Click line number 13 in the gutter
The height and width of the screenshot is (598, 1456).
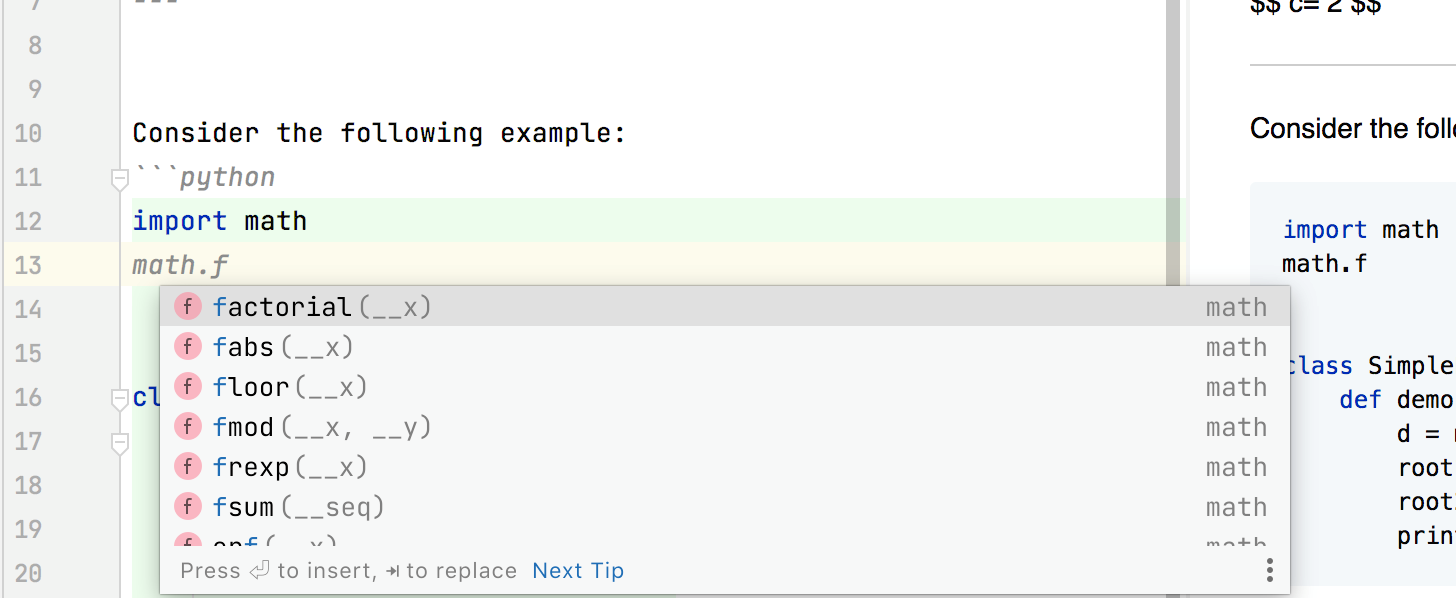pyautogui.click(x=28, y=265)
